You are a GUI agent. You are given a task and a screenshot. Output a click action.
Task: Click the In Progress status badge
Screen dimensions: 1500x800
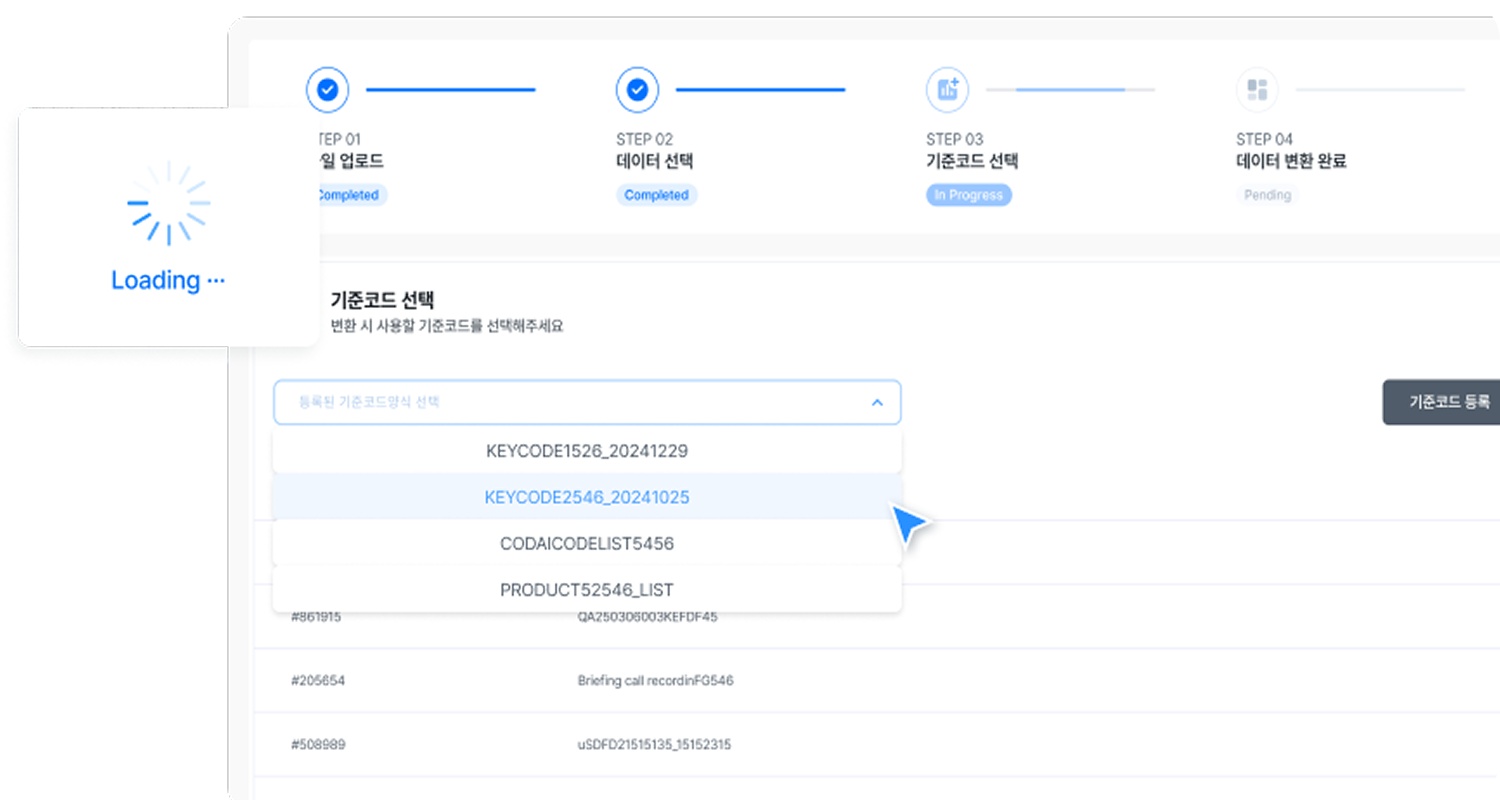tap(969, 195)
